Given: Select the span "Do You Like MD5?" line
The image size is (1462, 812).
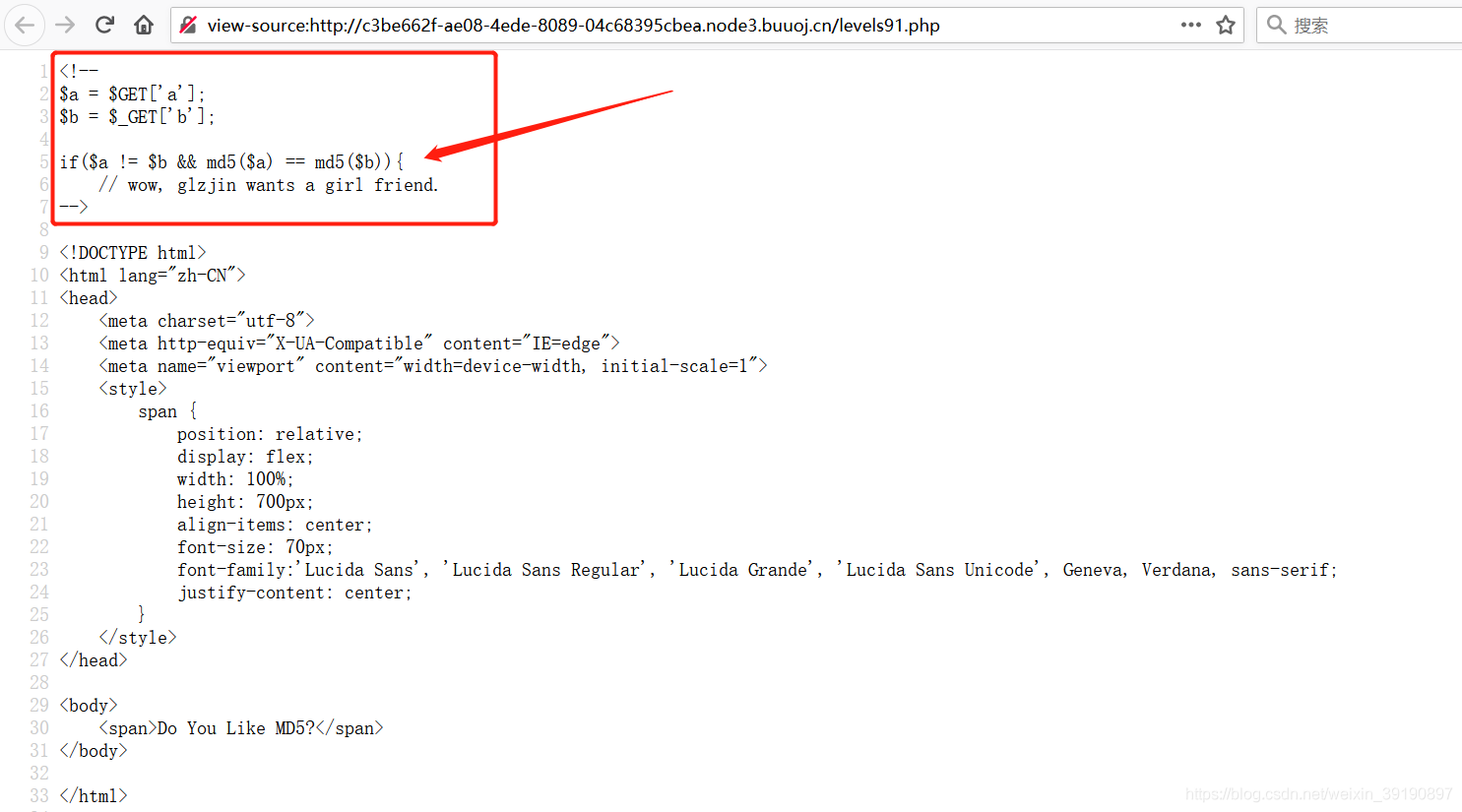Looking at the screenshot, I should [x=241, y=728].
